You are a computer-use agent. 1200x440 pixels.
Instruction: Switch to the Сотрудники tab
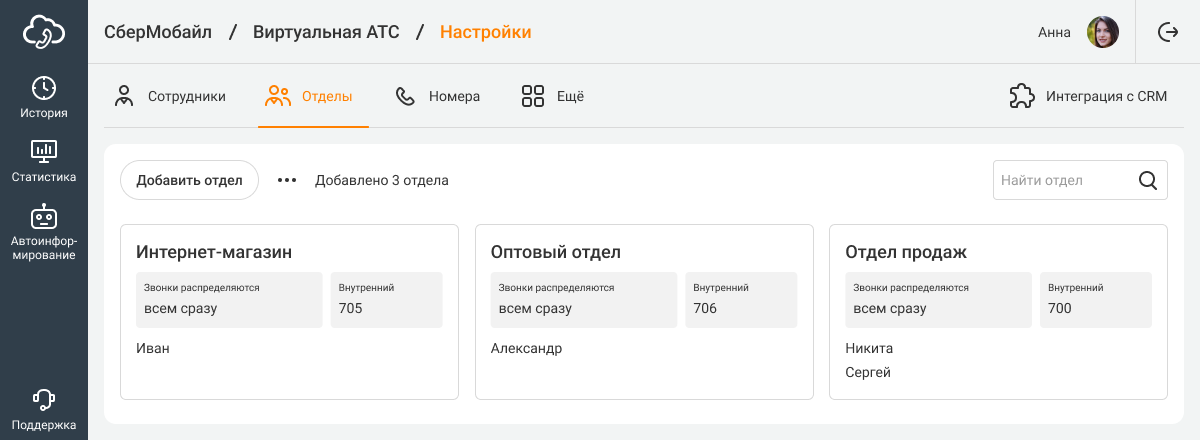tap(169, 97)
